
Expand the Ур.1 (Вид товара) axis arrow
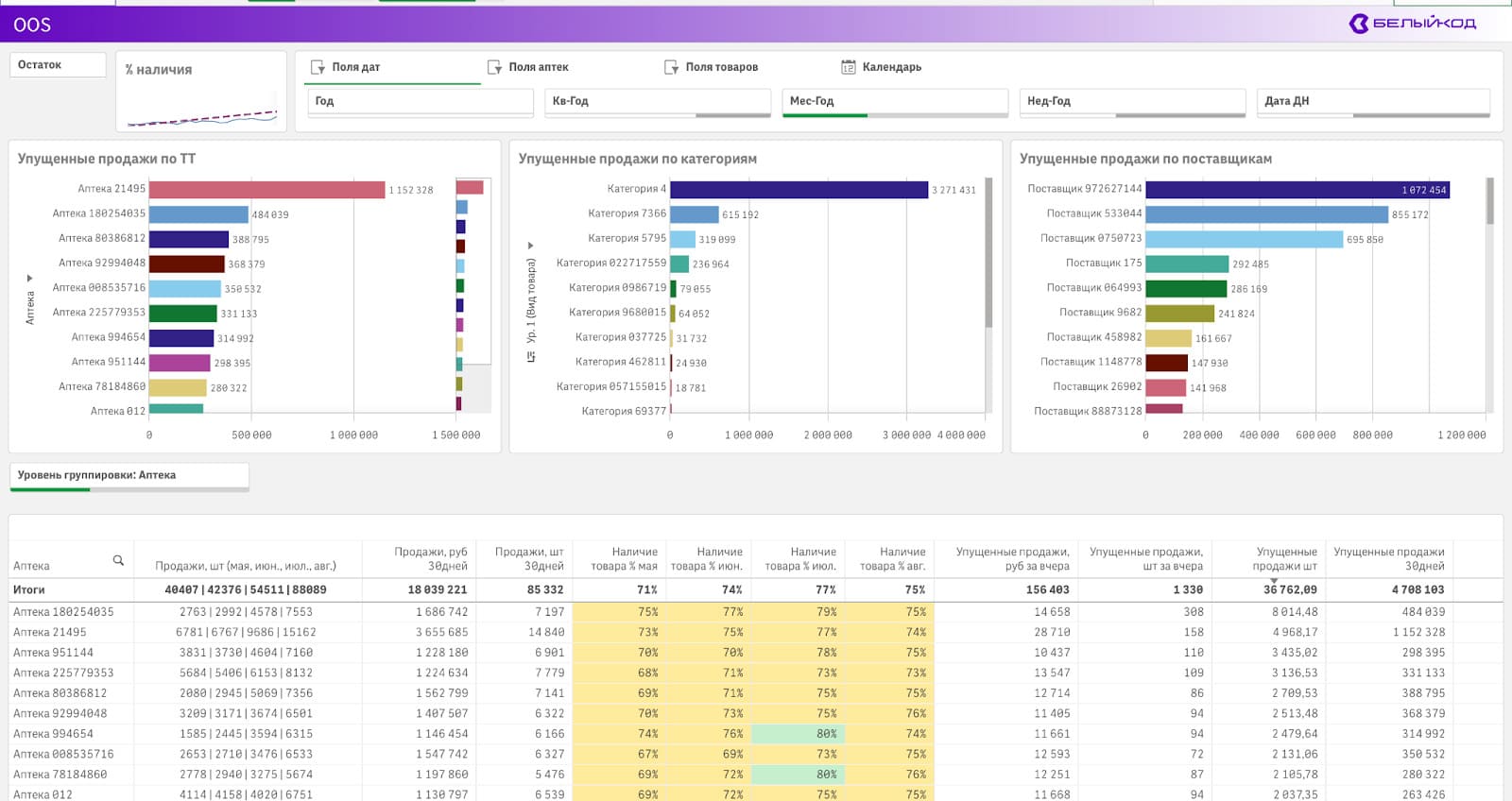coord(530,246)
